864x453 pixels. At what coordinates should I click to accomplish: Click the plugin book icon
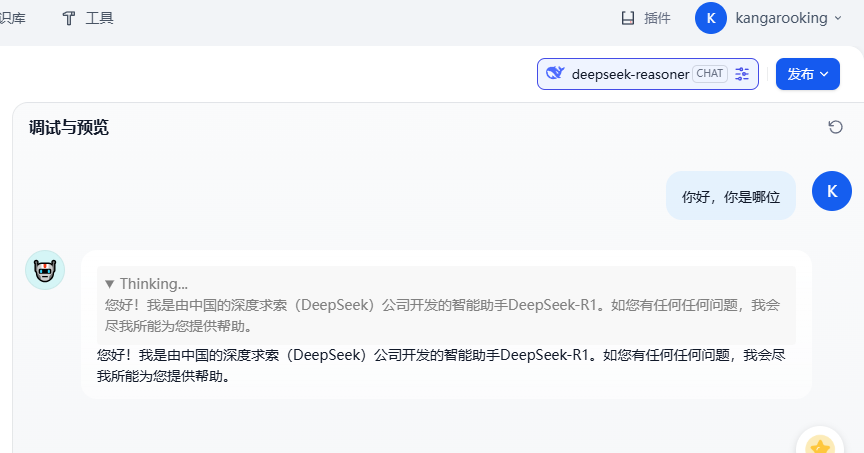[x=628, y=18]
